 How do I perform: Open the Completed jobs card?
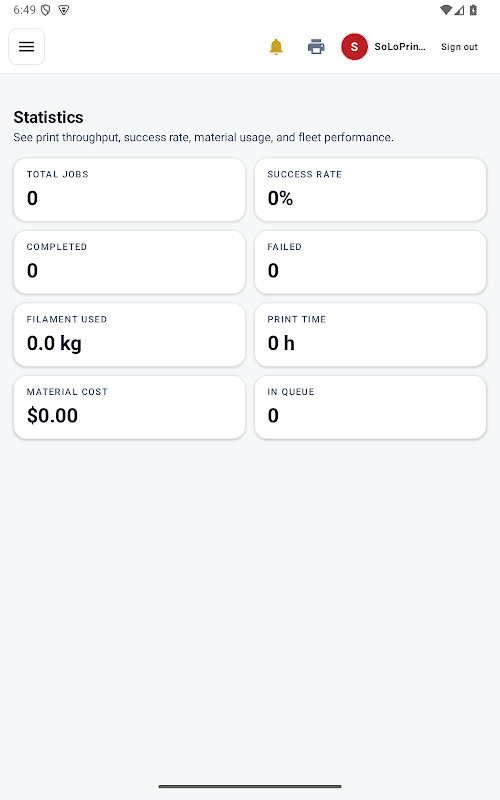tap(130, 262)
